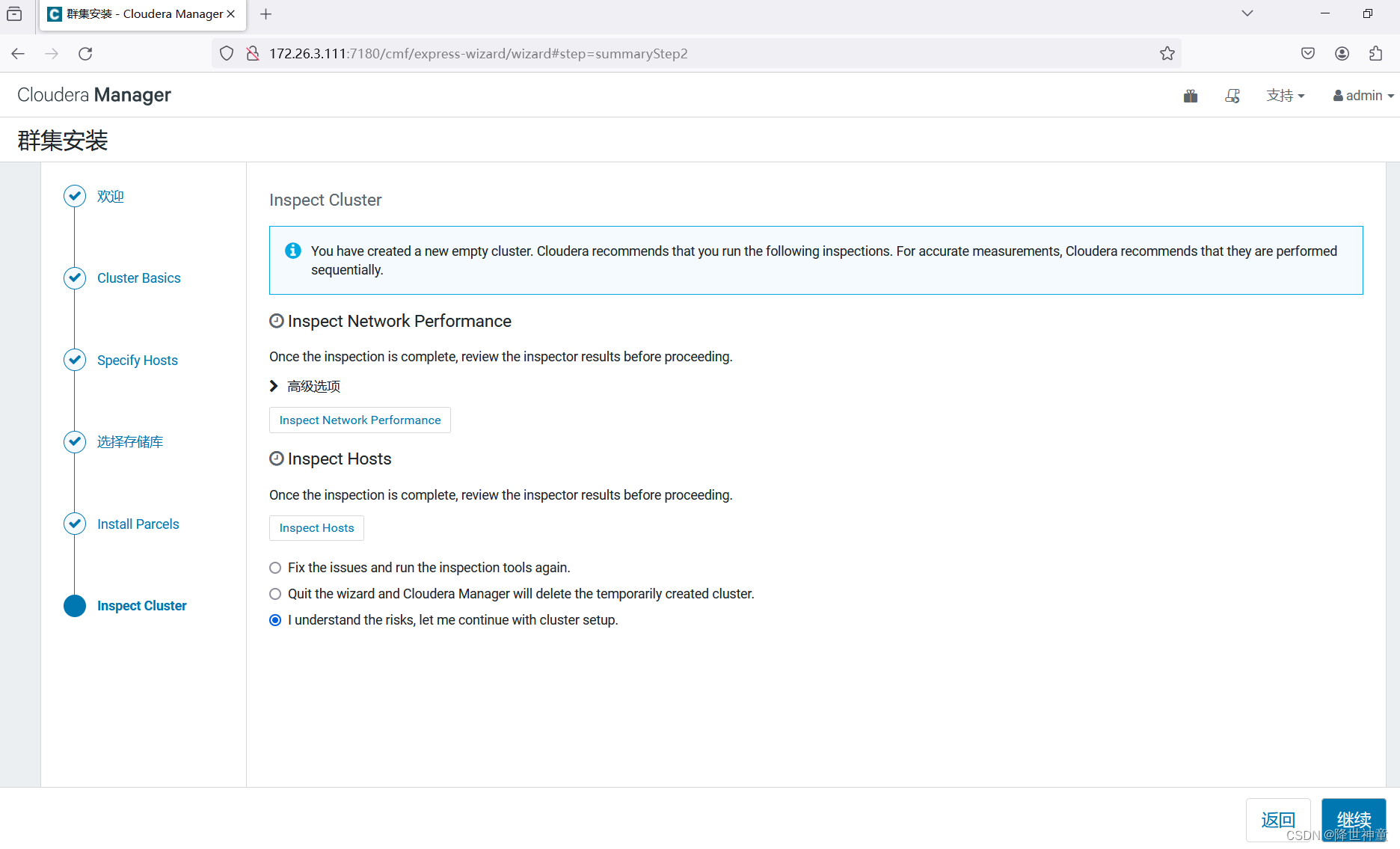Close the Cloudera Manager browser tab

click(x=231, y=13)
